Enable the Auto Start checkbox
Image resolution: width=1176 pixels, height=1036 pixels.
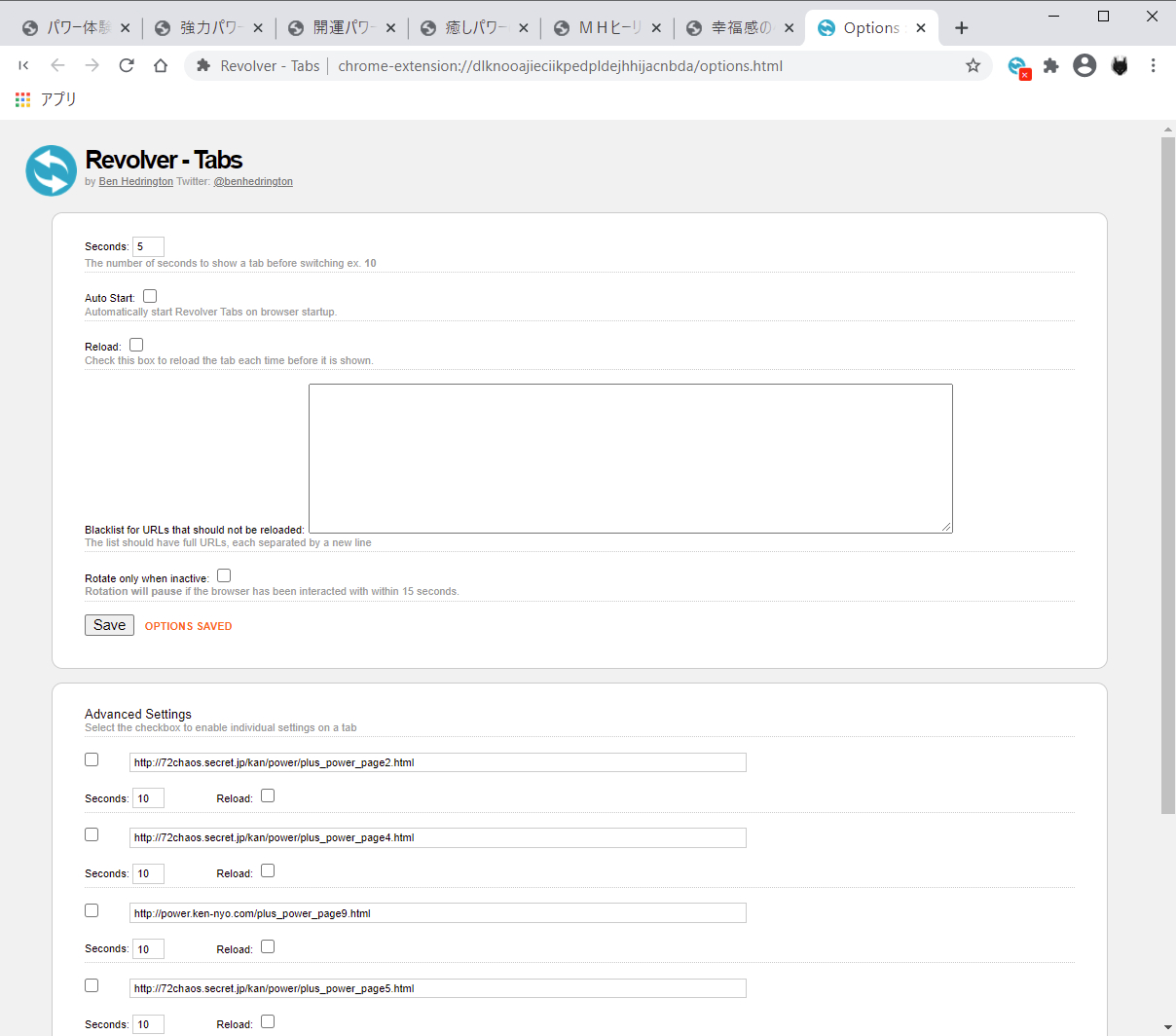(x=150, y=296)
